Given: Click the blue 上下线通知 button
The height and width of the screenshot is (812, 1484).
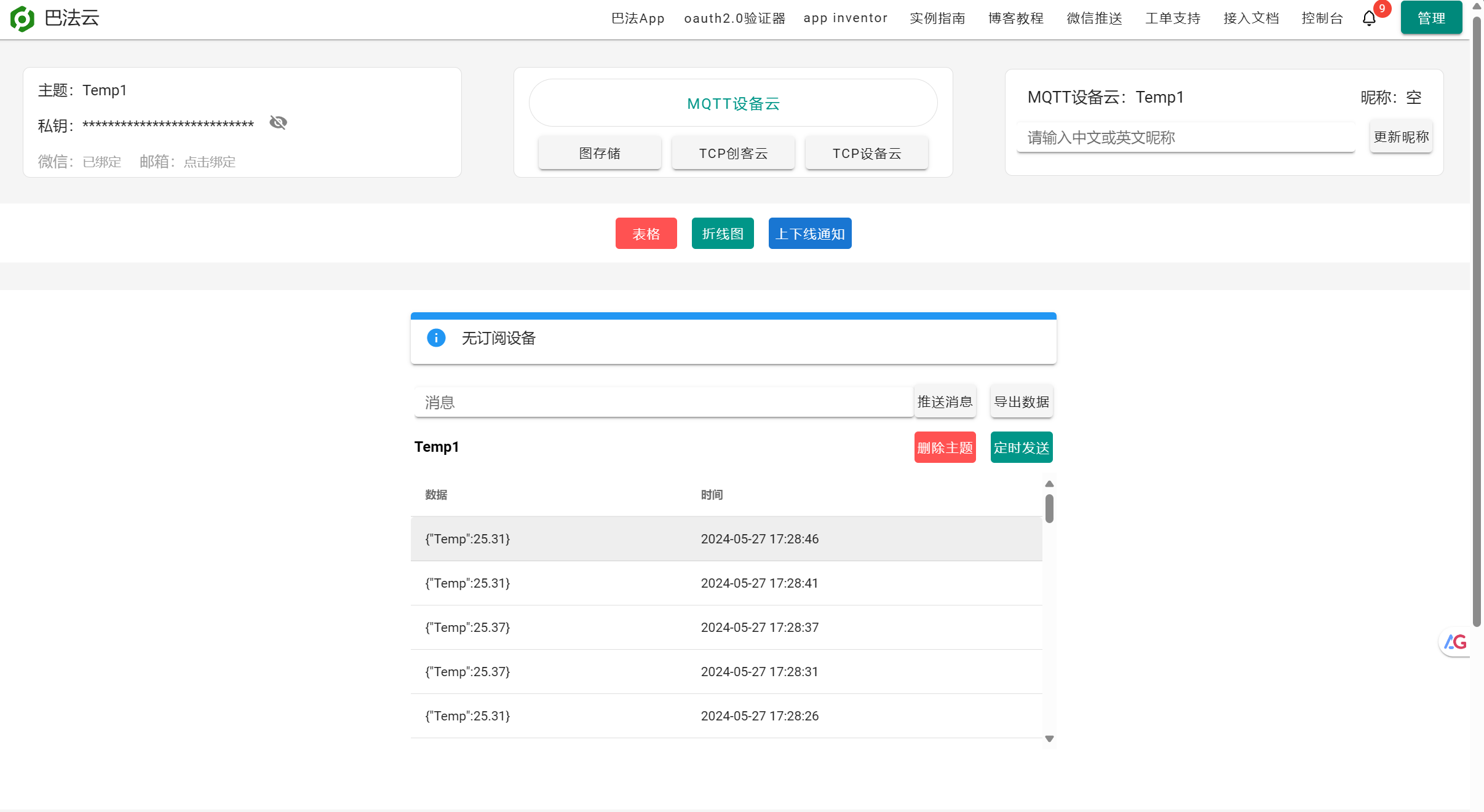Looking at the screenshot, I should (810, 234).
